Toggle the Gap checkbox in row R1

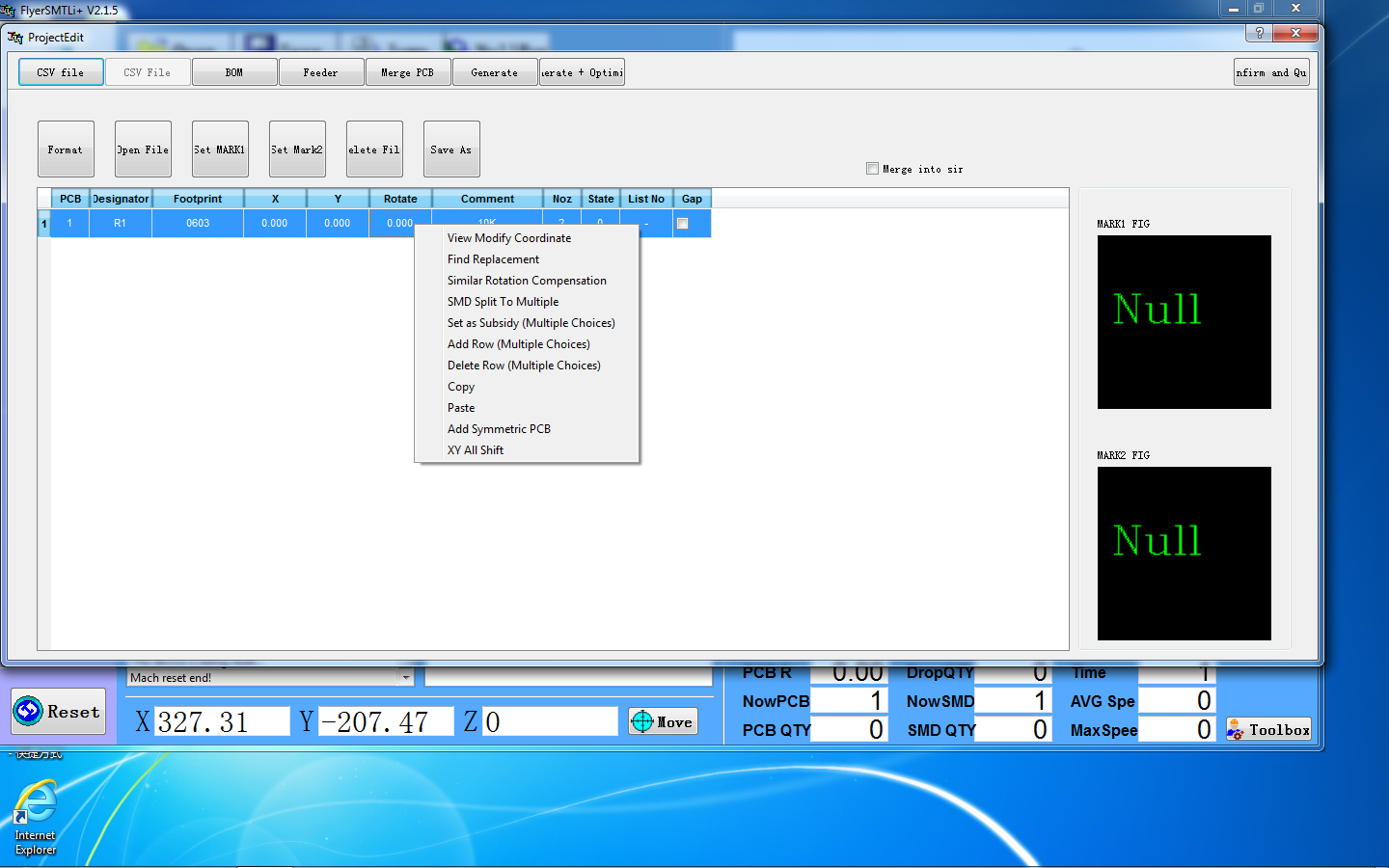682,223
